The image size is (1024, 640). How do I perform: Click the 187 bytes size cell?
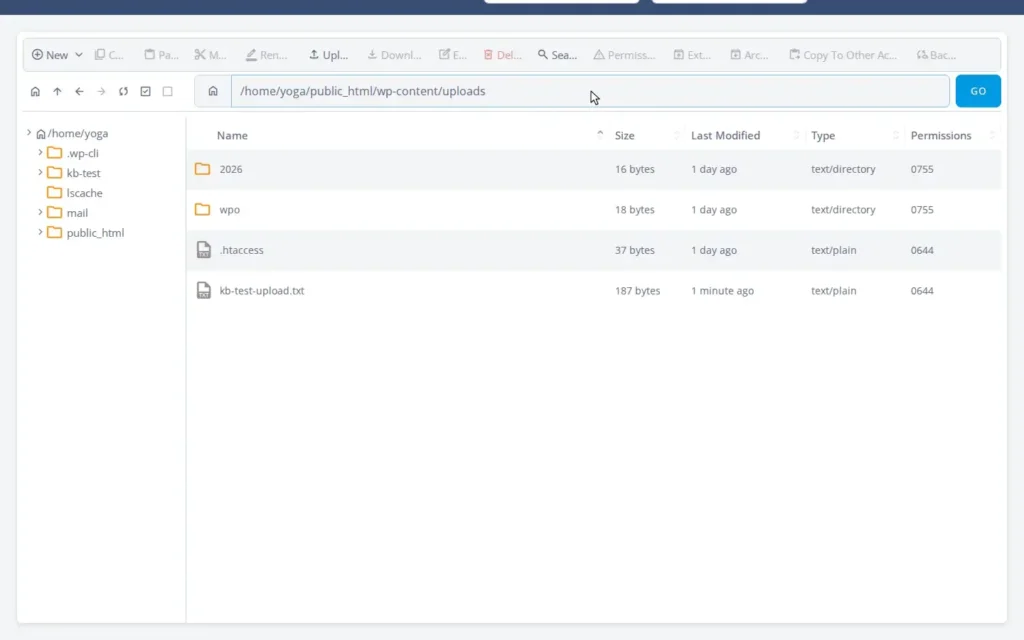pyautogui.click(x=637, y=291)
